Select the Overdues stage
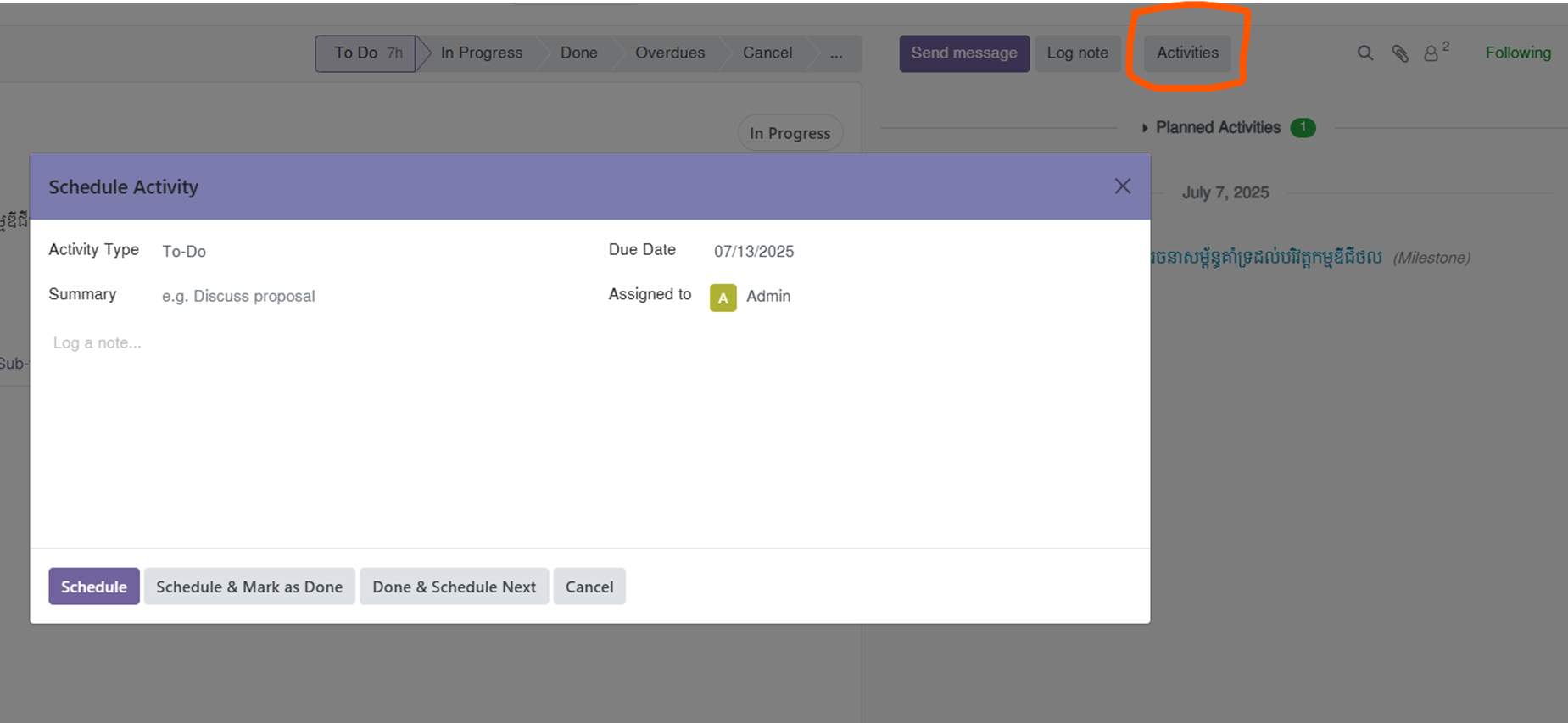This screenshot has width=1568, height=723. 670,53
